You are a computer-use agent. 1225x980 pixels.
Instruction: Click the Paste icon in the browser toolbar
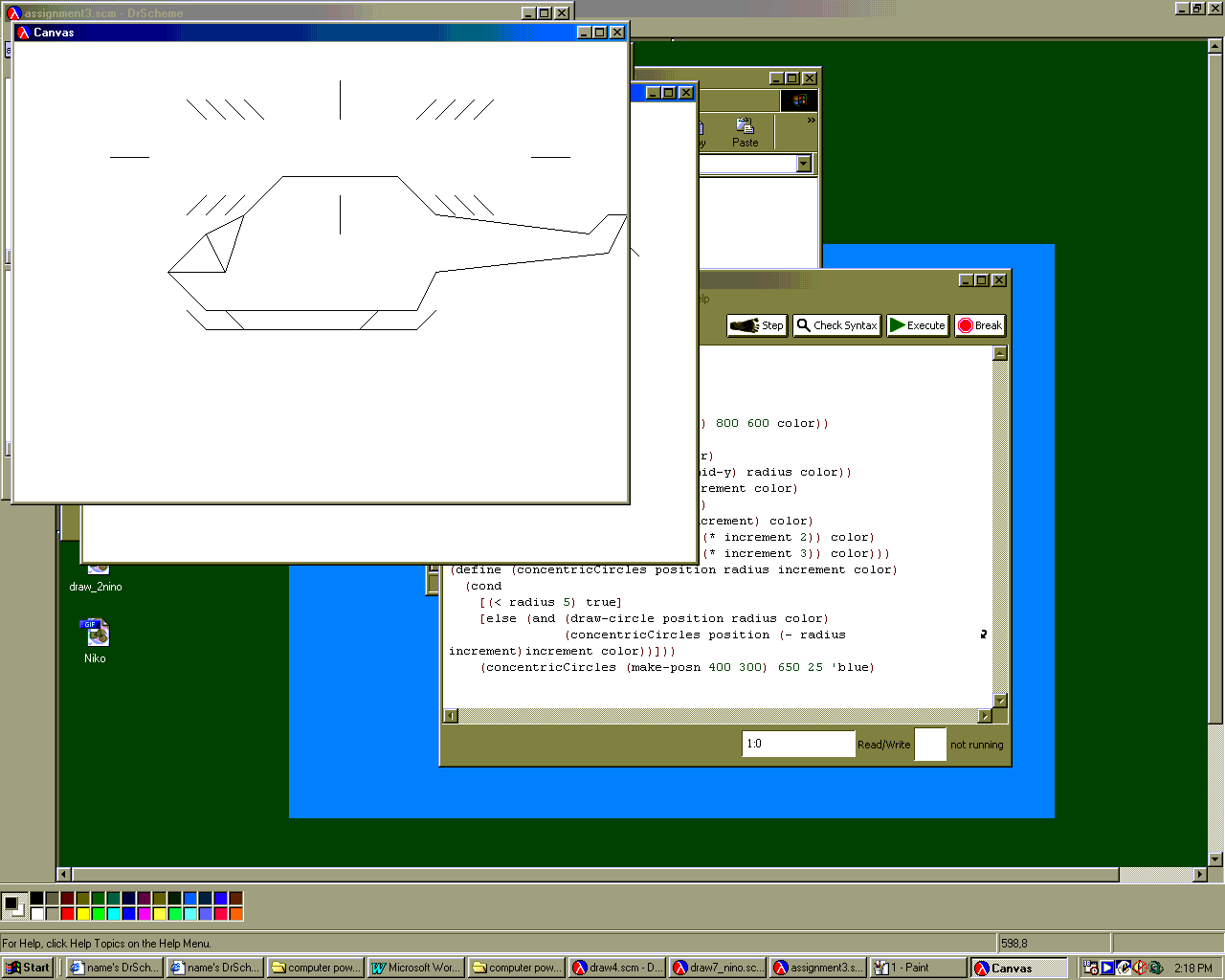[x=745, y=132]
